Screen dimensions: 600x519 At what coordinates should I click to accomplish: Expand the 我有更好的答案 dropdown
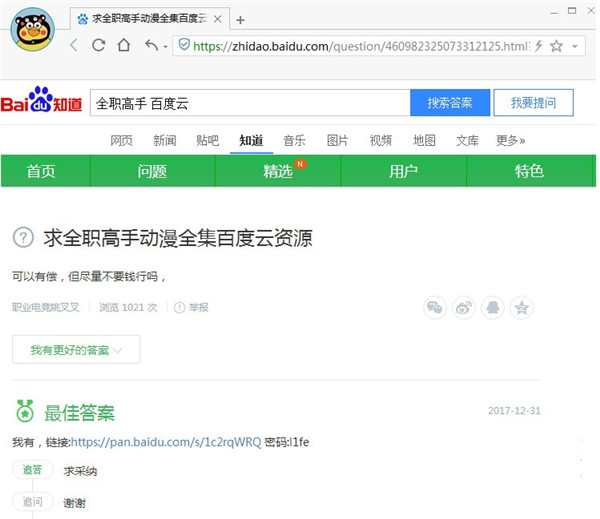(76, 349)
